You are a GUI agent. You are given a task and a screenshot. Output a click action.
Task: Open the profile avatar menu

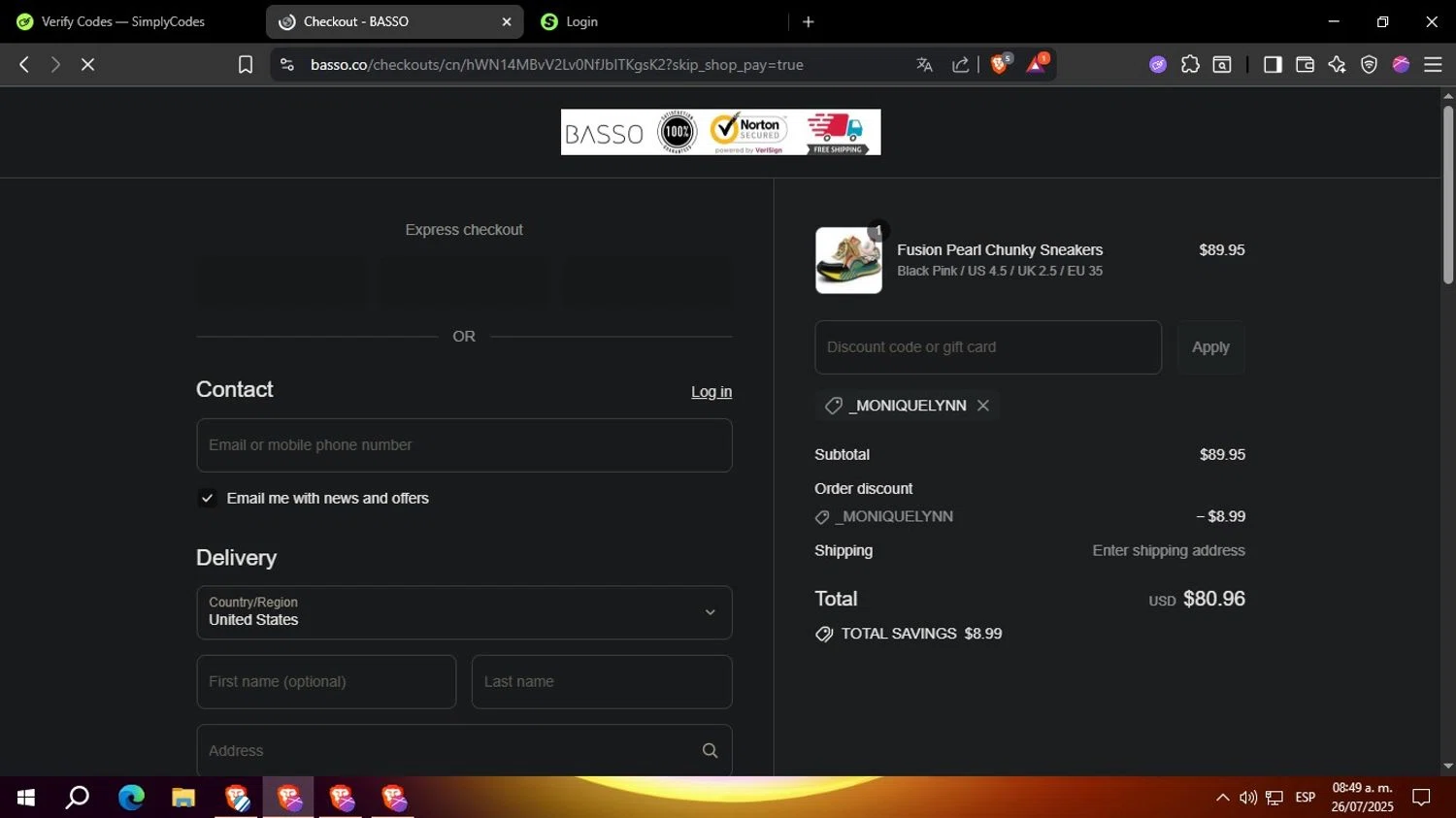pyautogui.click(x=1401, y=64)
